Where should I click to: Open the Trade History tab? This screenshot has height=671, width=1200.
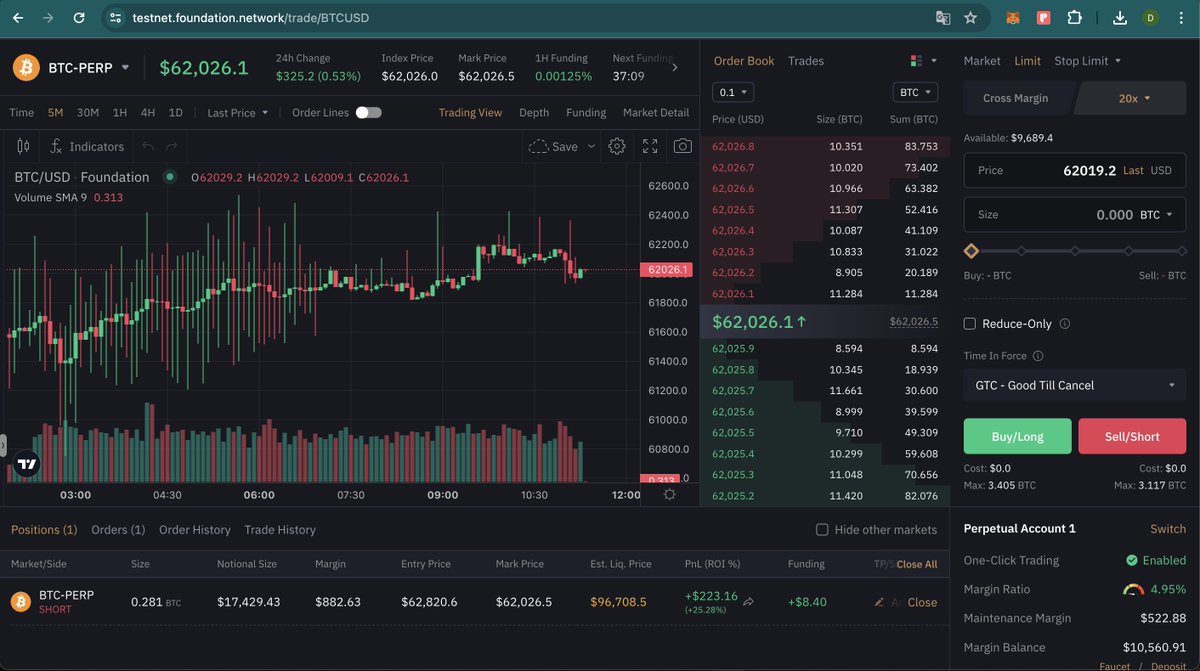click(x=280, y=530)
